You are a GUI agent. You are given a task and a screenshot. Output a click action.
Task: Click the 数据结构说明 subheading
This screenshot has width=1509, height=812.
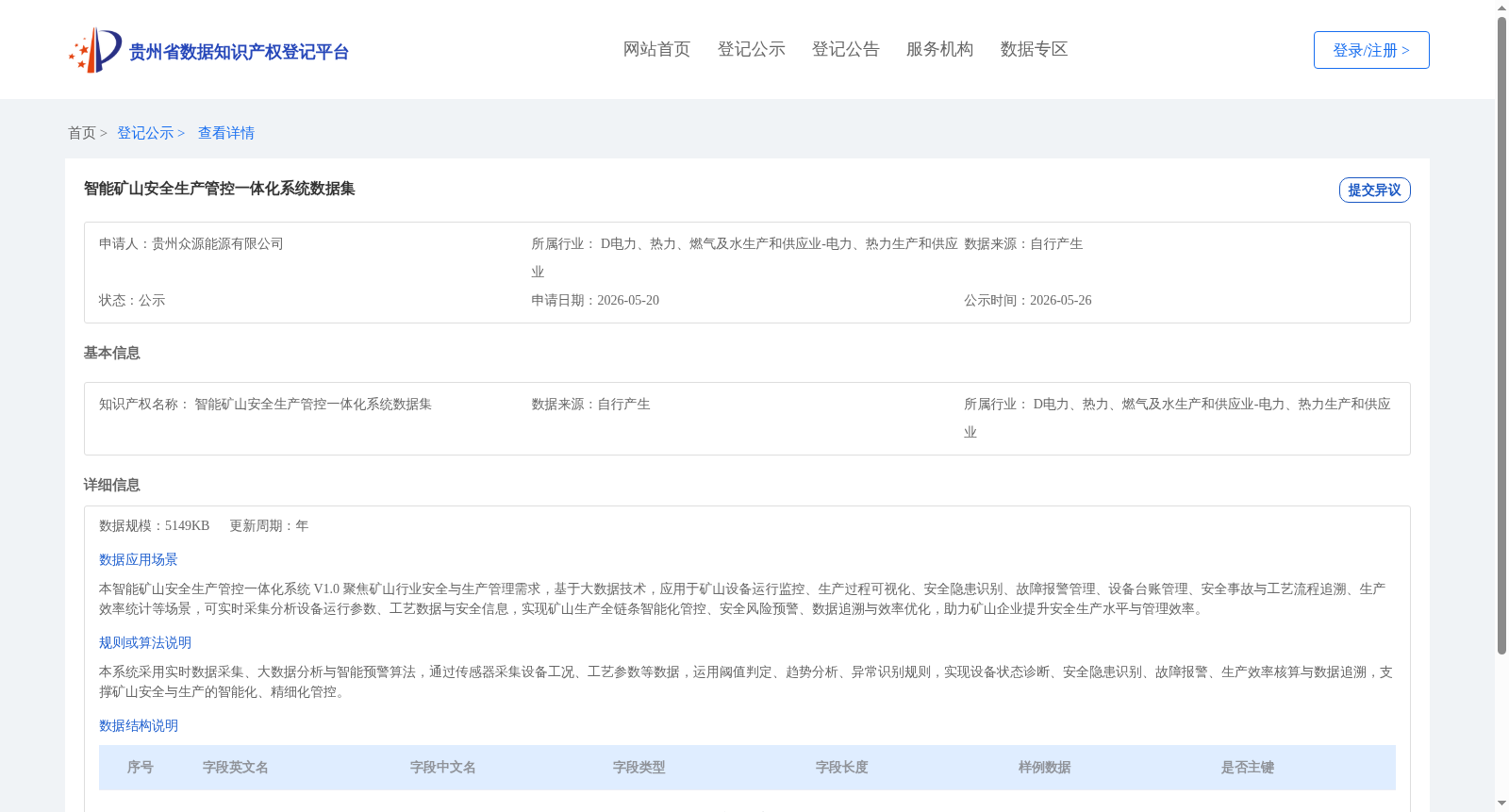[x=139, y=725]
